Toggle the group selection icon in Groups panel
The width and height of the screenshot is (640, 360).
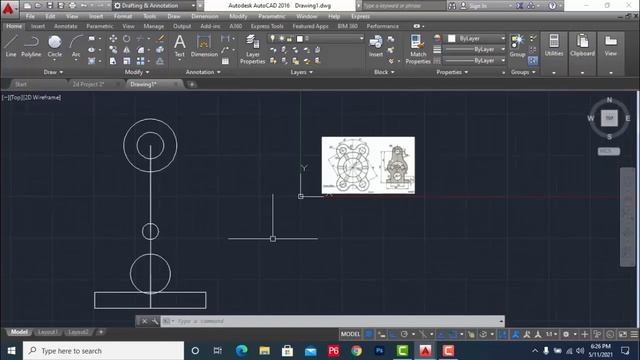(533, 61)
